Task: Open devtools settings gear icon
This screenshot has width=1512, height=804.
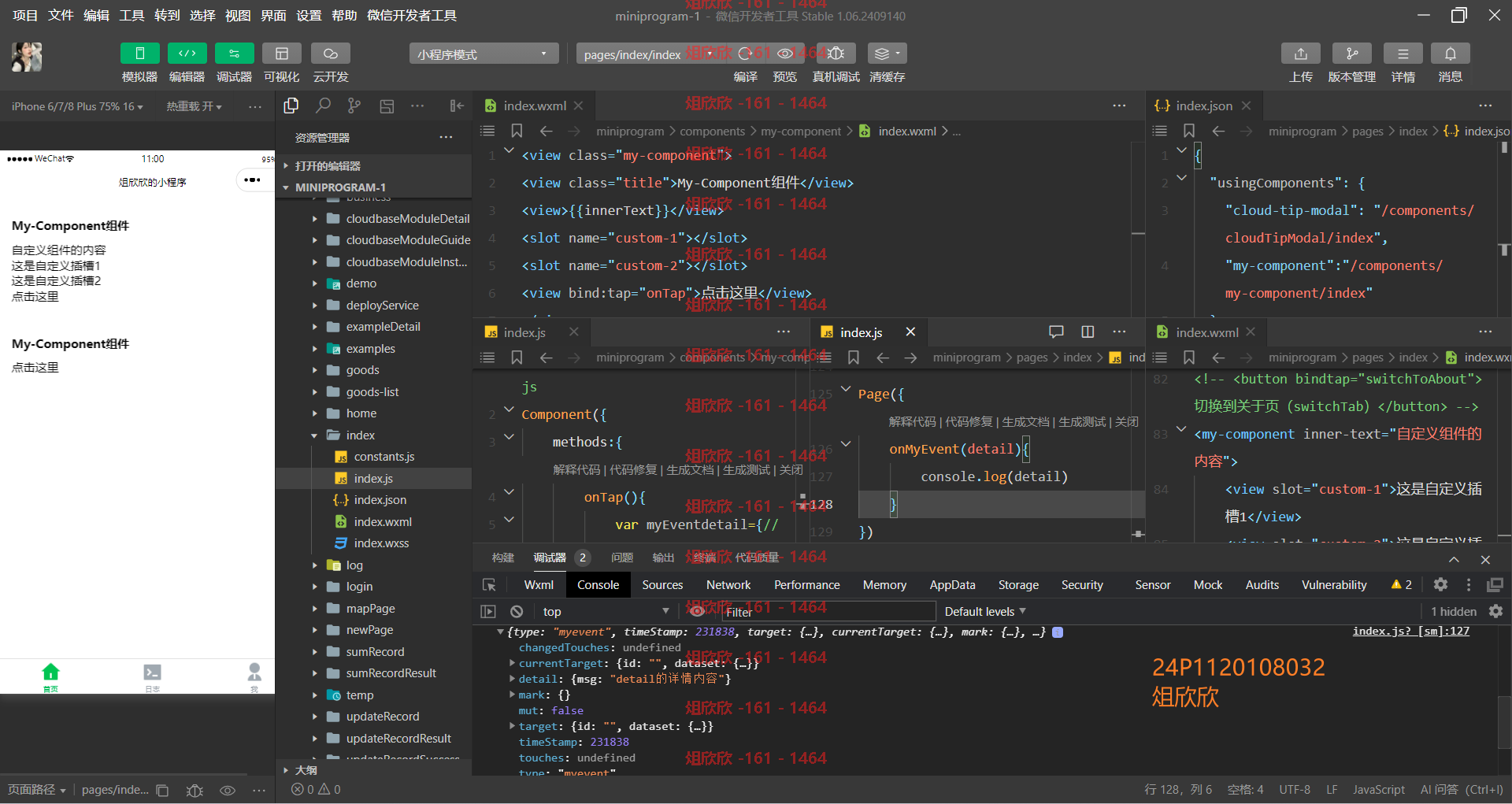Action: (x=1440, y=584)
